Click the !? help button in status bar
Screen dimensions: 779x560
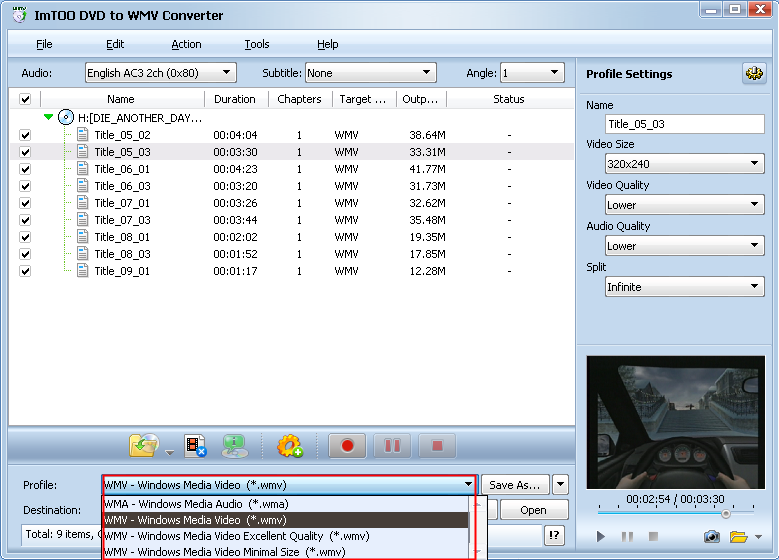point(554,535)
